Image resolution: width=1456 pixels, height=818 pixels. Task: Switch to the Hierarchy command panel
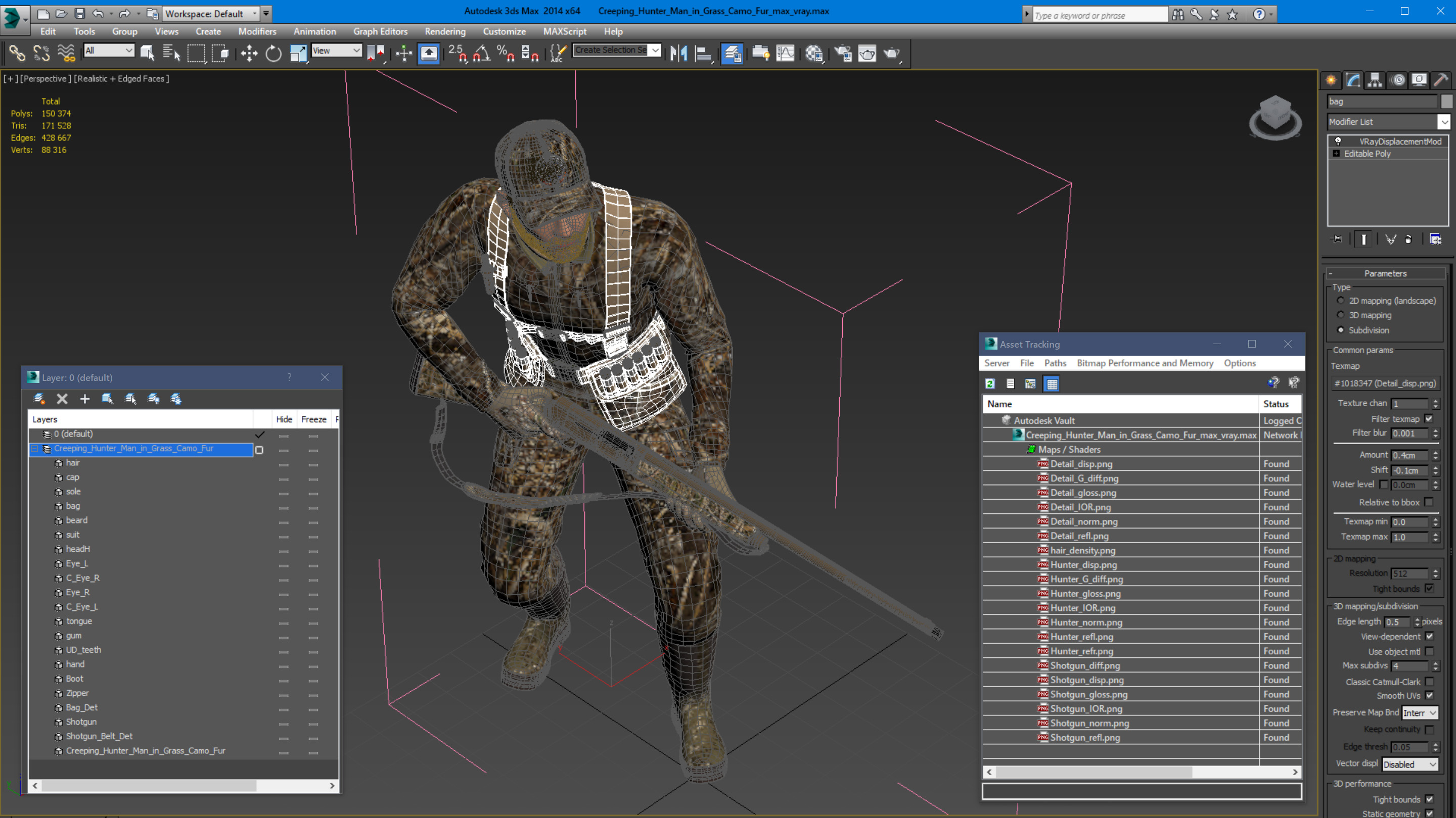[x=1375, y=80]
